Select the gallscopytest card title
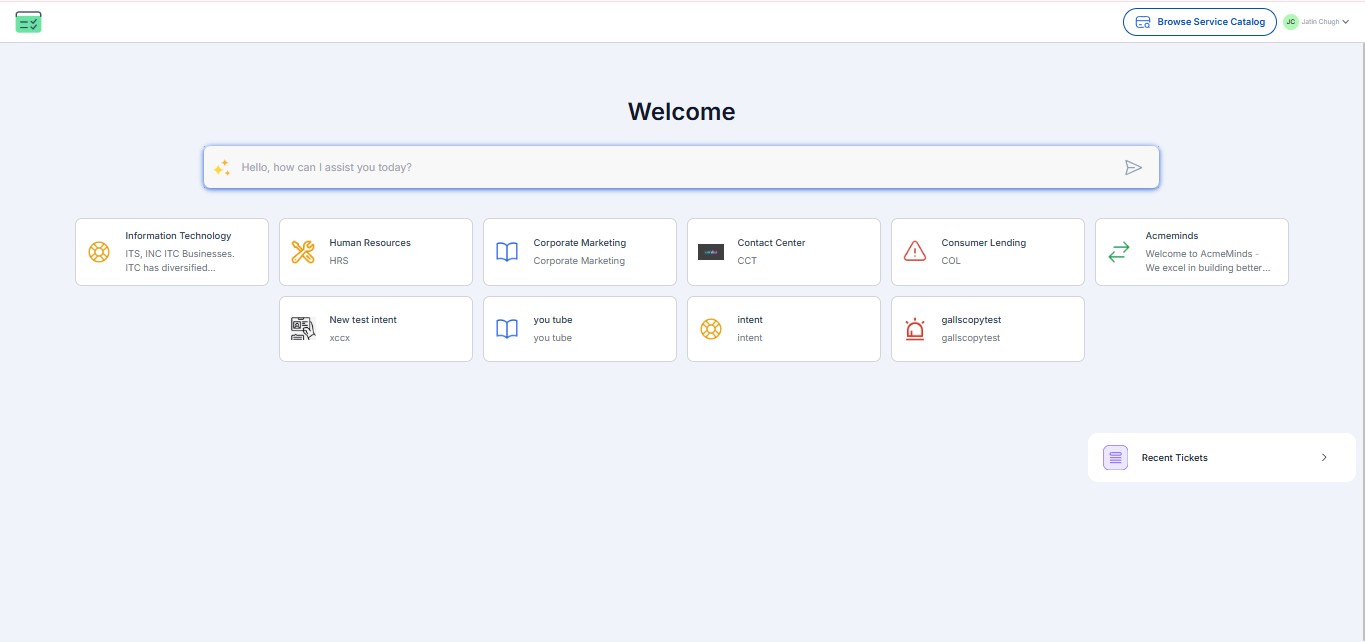 coord(971,320)
